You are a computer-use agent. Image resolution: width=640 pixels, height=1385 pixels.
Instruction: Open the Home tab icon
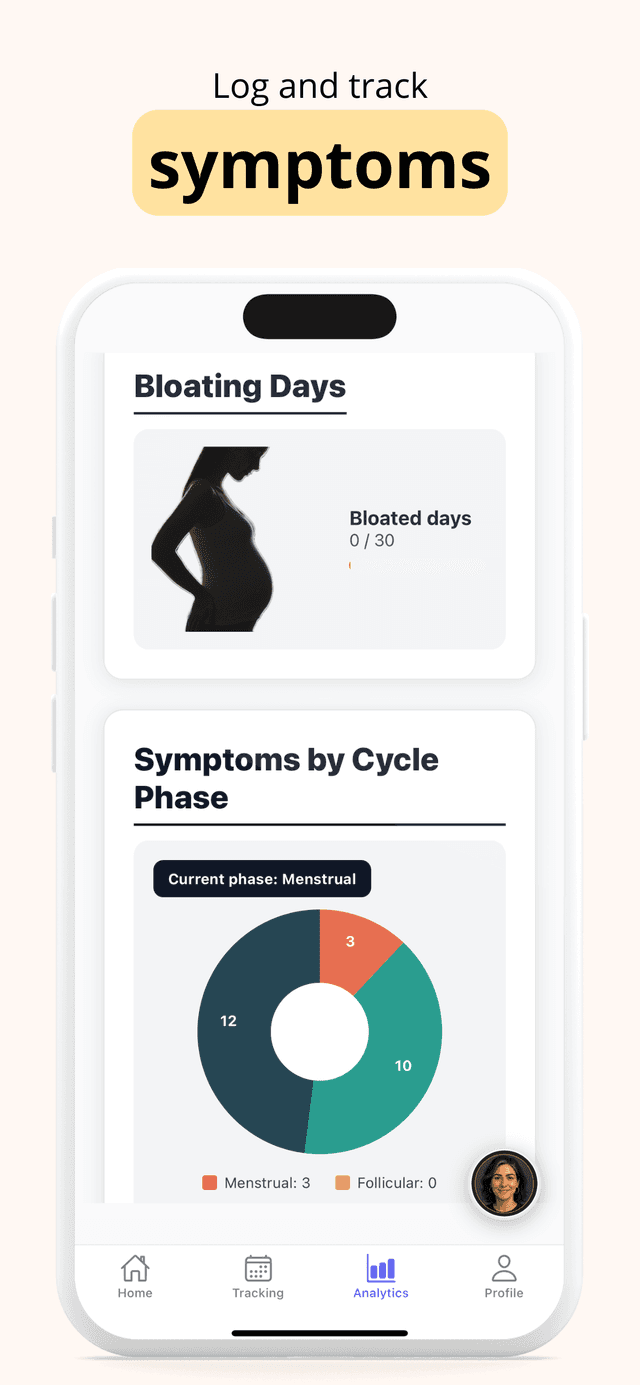tap(134, 1267)
